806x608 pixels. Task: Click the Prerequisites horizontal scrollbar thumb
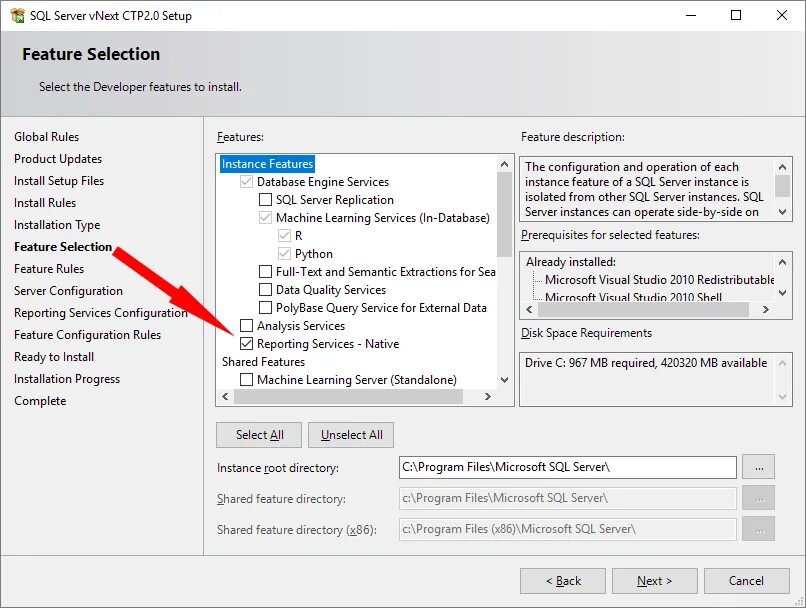(643, 309)
